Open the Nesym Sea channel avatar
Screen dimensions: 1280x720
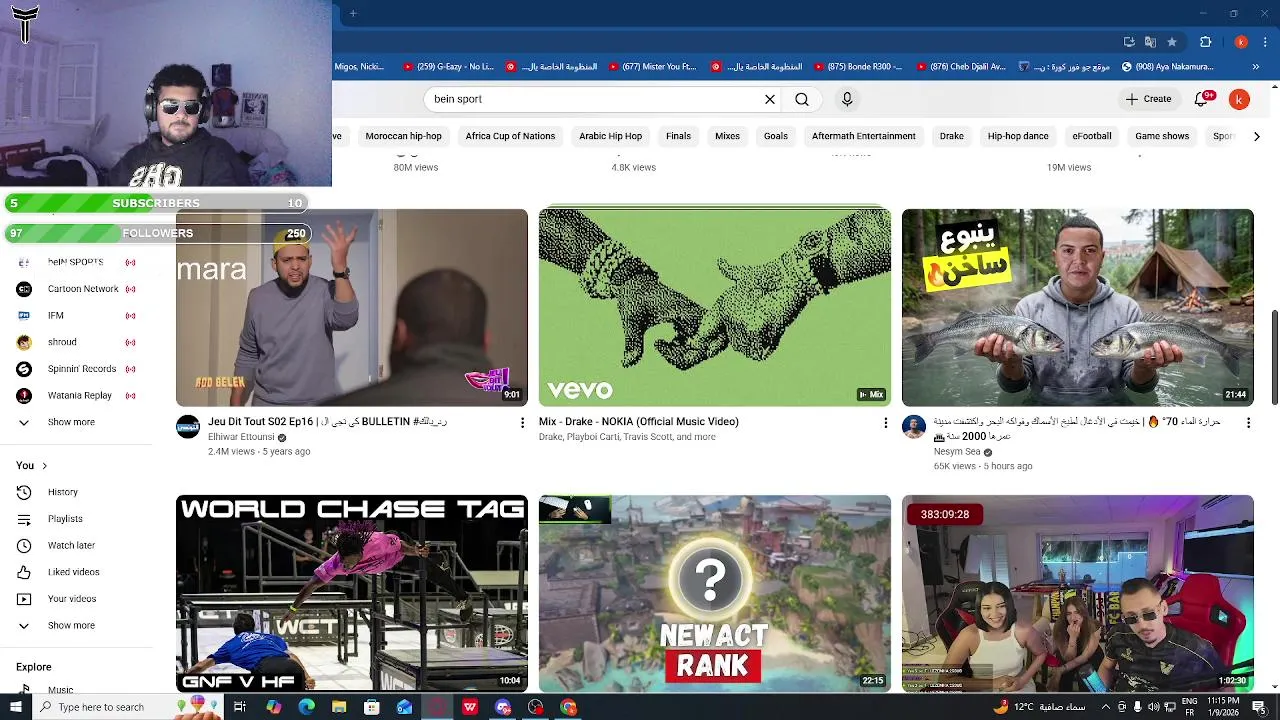coord(914,427)
